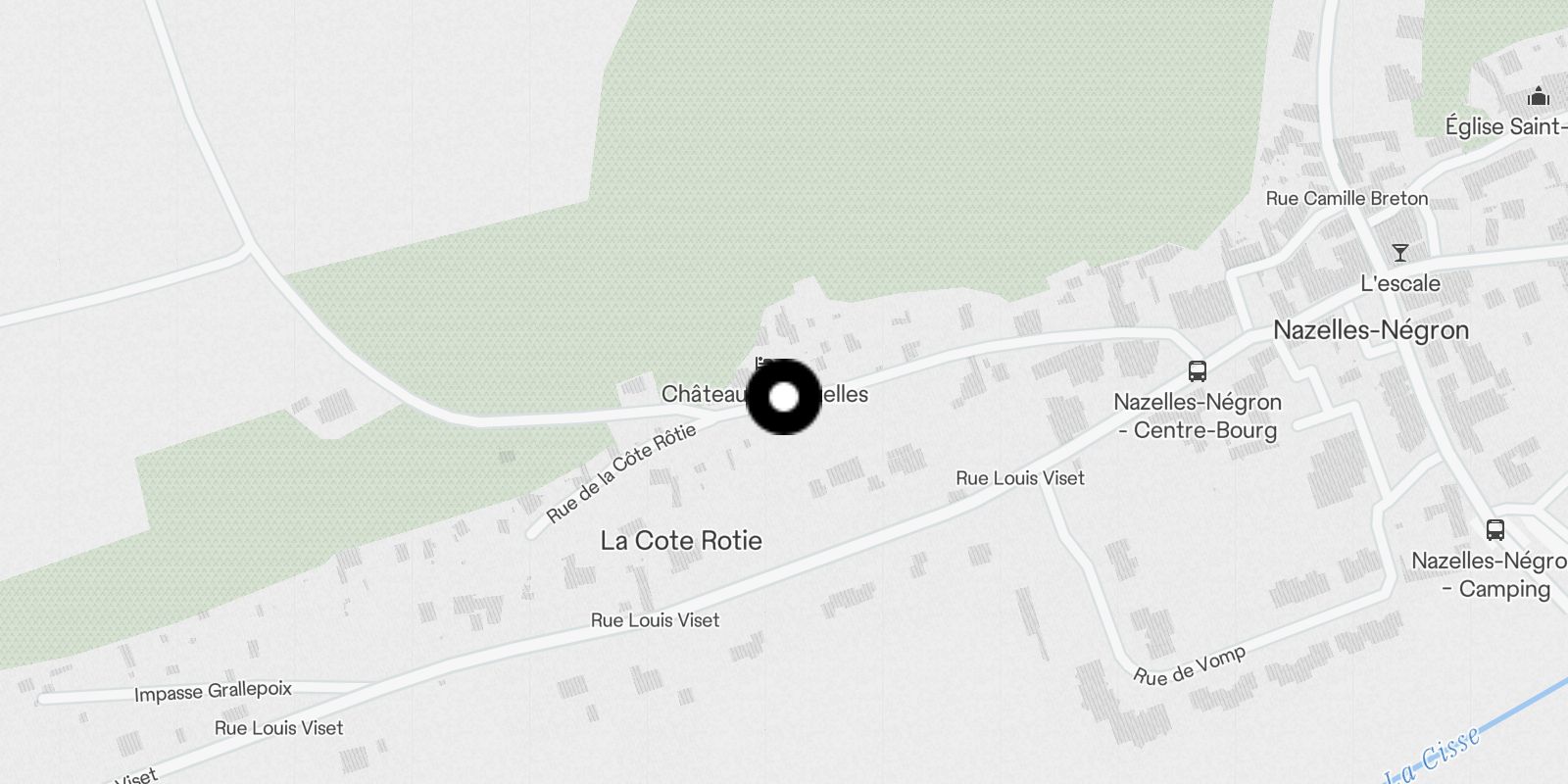The image size is (1568, 784).
Task: Select the Nazelles-Négron Camping bus stop icon
Action: tap(1494, 530)
